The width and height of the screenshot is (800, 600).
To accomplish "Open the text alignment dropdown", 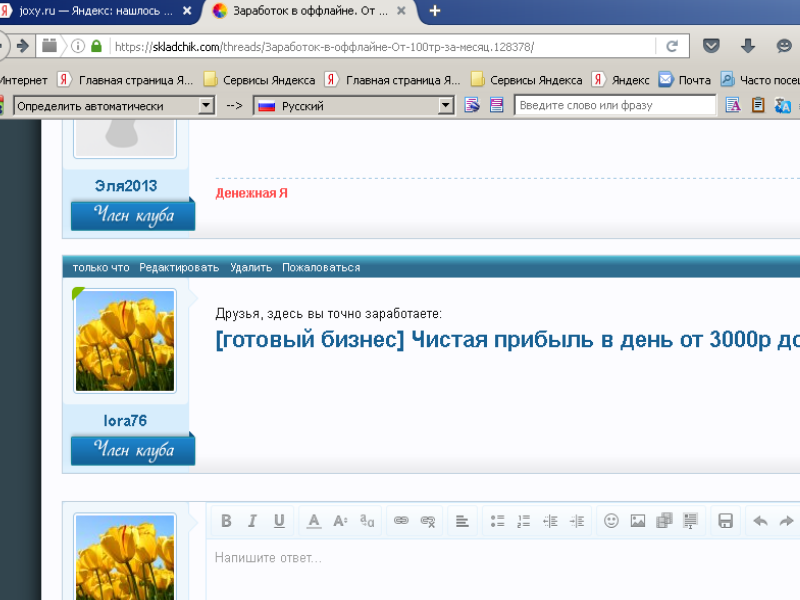I will click(x=462, y=521).
